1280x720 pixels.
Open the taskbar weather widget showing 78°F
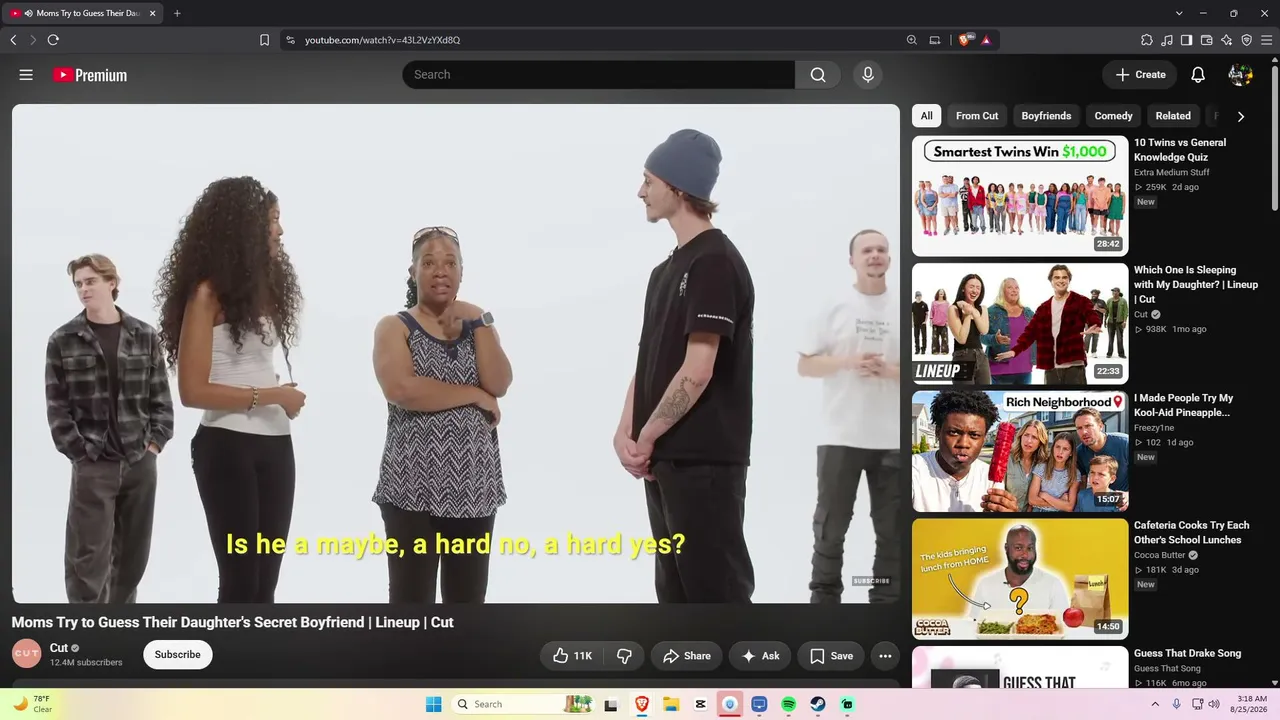point(32,704)
